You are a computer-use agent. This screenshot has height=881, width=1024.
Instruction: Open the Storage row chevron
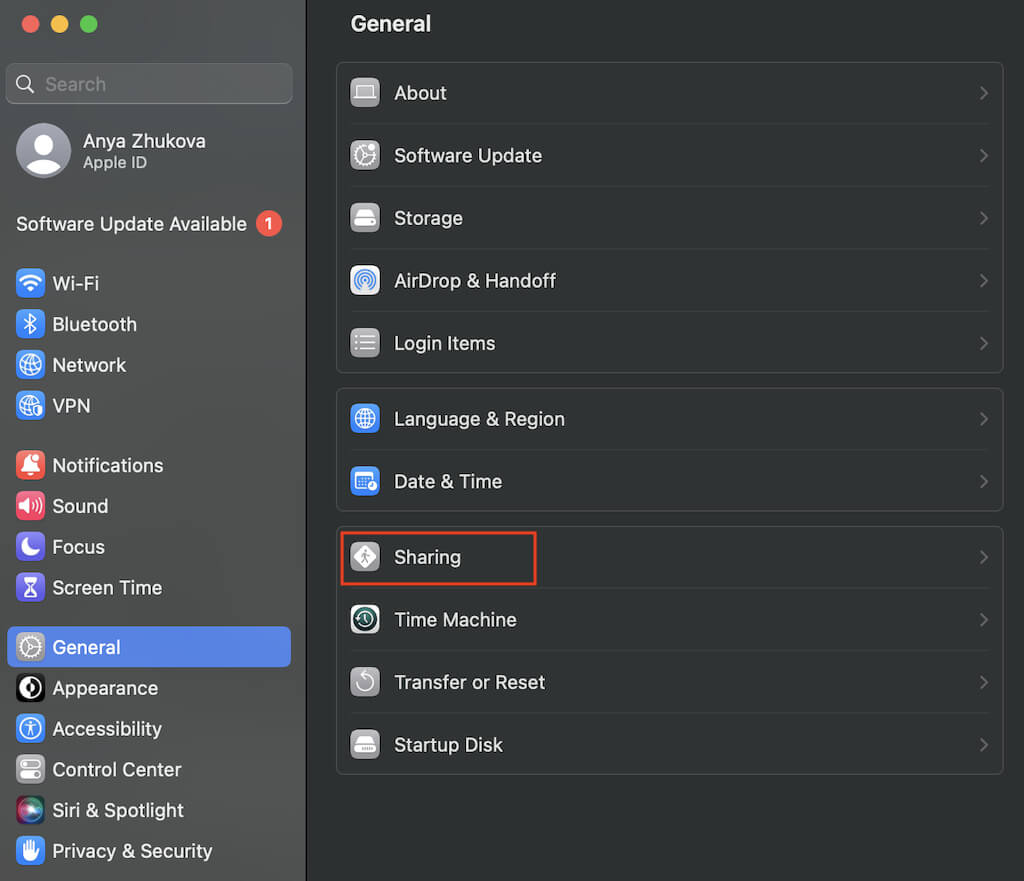[984, 218]
